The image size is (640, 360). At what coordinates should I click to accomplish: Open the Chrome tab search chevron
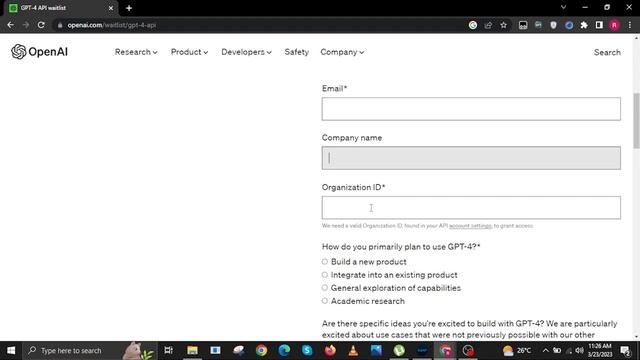tap(563, 7)
